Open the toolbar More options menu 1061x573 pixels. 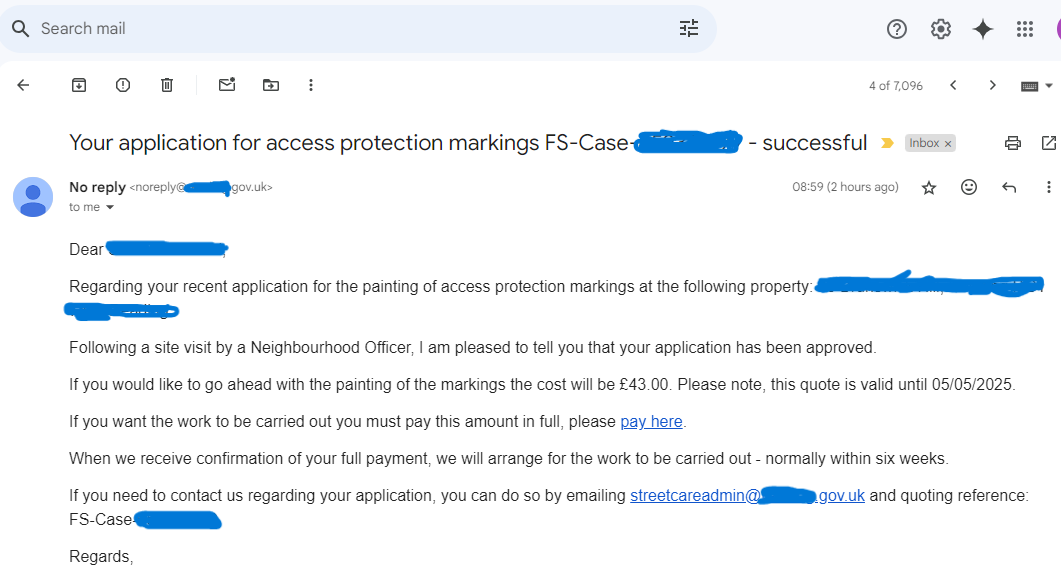[x=311, y=85]
